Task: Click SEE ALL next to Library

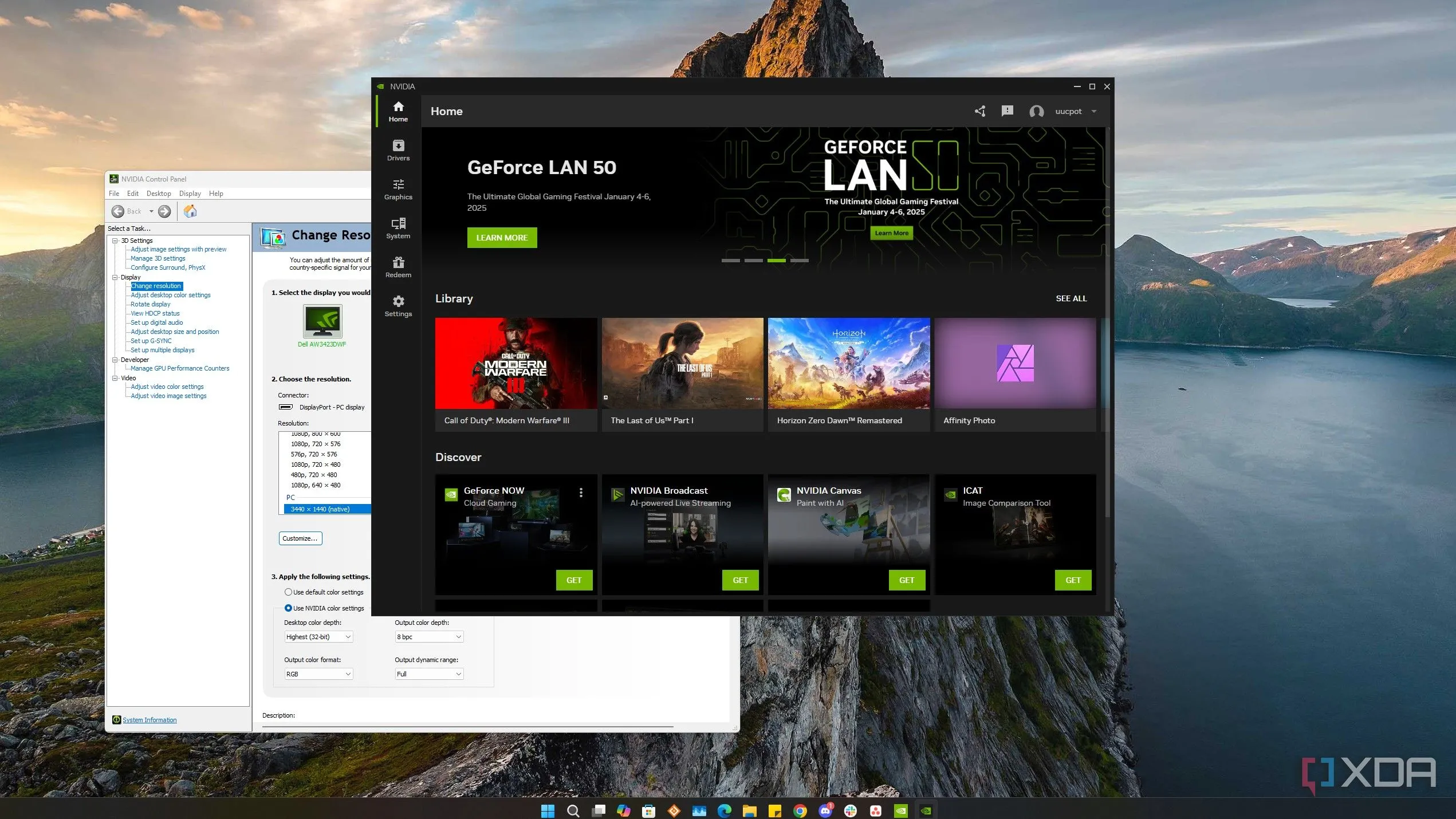Action: coord(1071,298)
